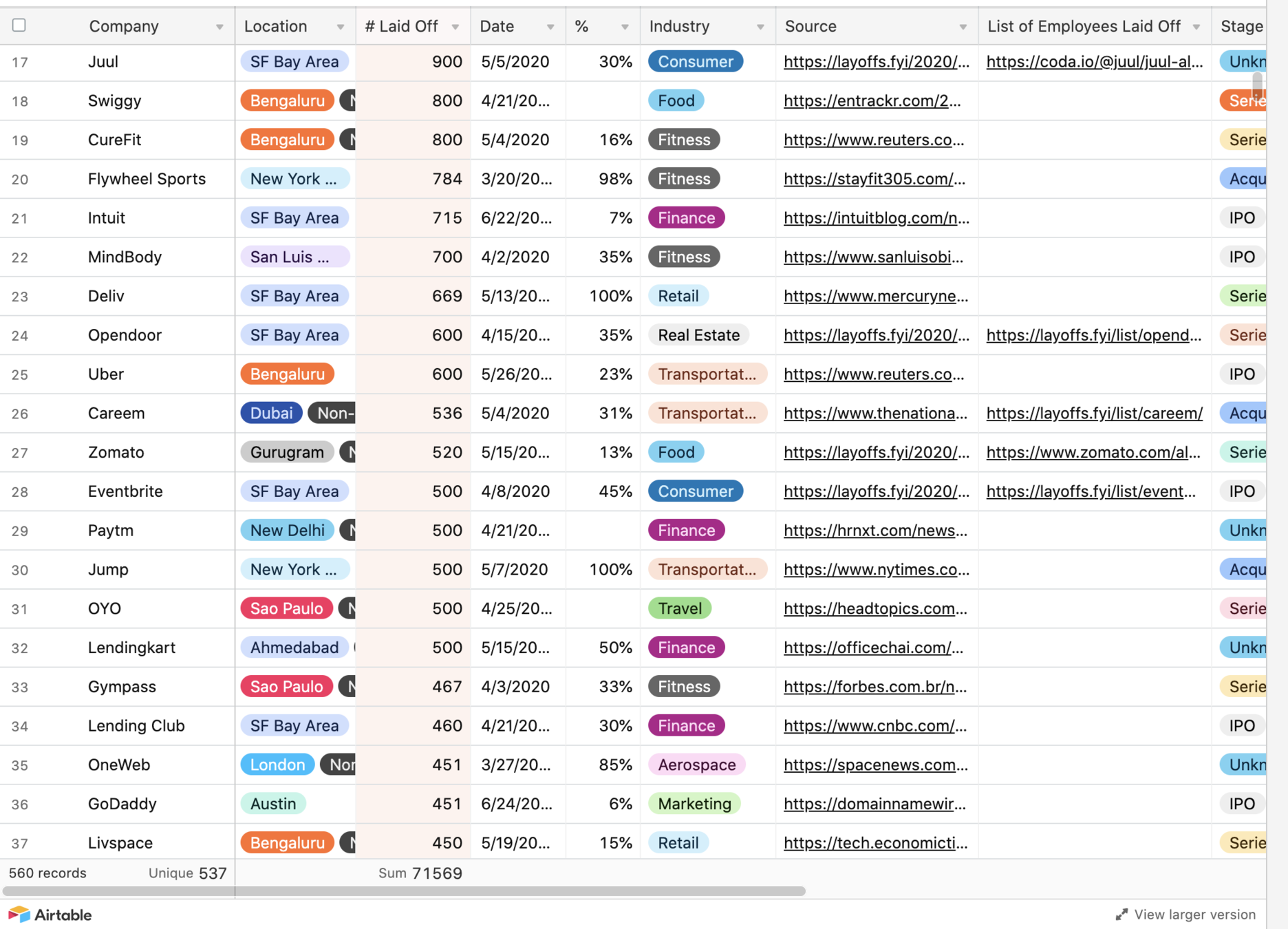Click the 85% cell for OneWeb
Screen dimensions: 1288x929
pos(603,765)
